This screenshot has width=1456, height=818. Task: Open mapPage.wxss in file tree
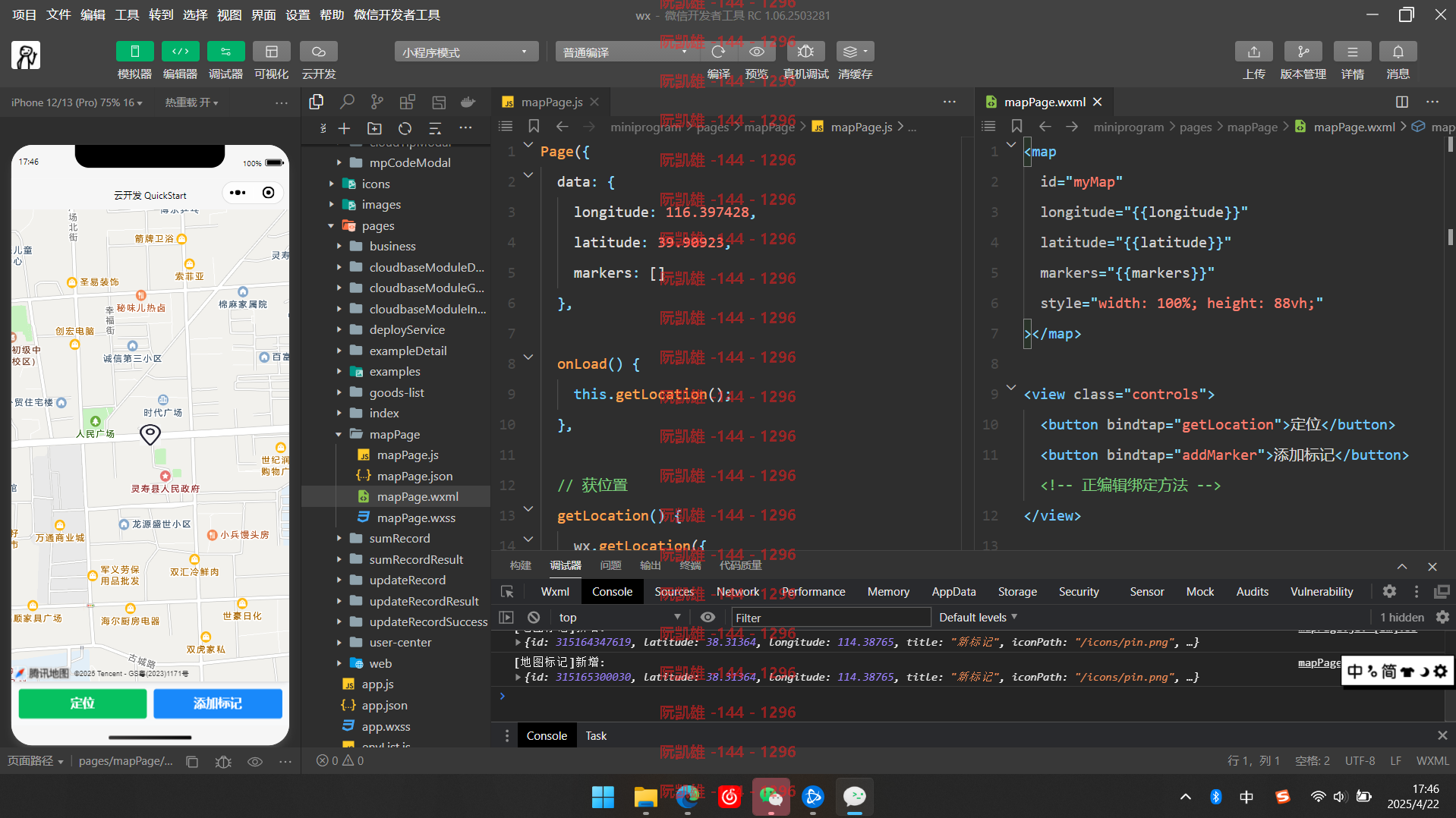click(416, 518)
